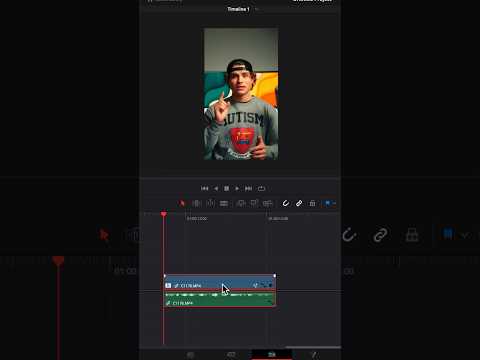
Task: Select the blue video clip on timeline
Action: 220,282
